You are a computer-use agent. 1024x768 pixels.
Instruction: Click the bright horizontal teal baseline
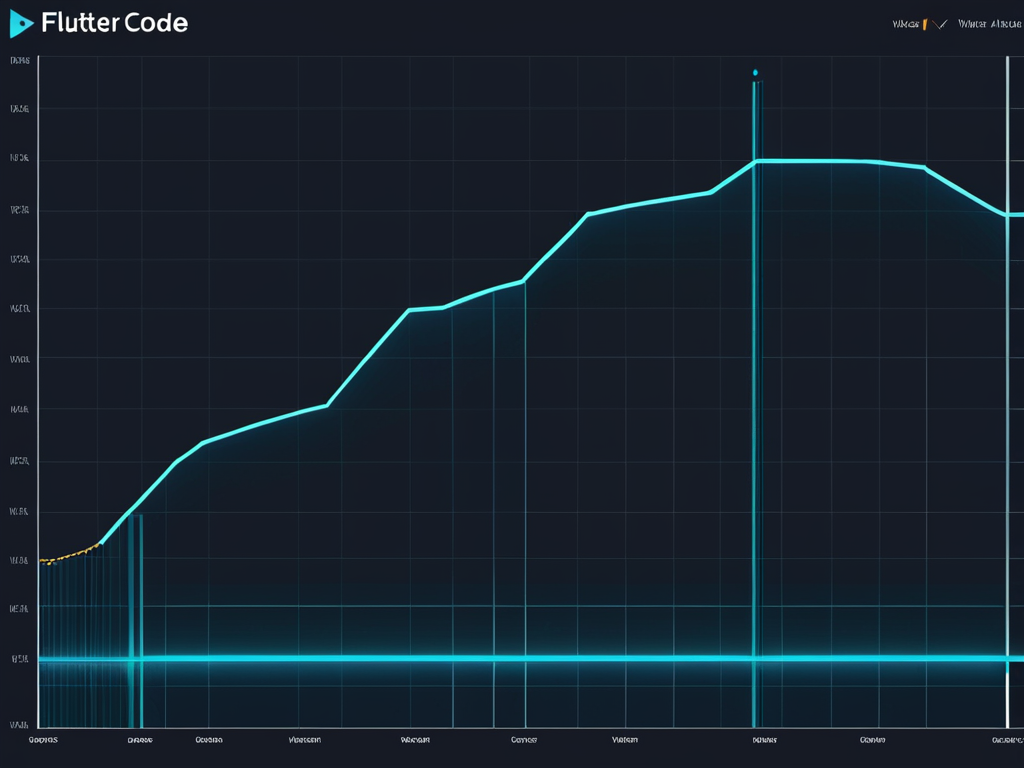click(500, 658)
